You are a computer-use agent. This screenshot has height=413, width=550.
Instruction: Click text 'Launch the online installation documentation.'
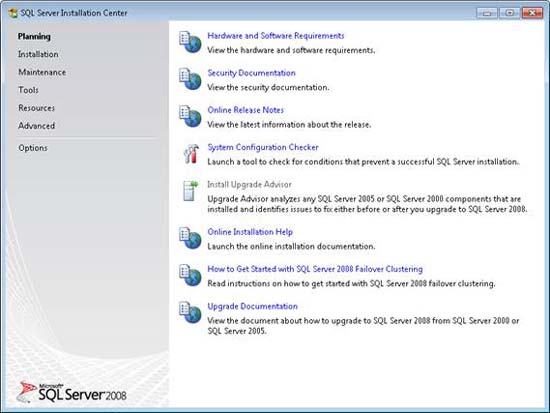(x=291, y=246)
